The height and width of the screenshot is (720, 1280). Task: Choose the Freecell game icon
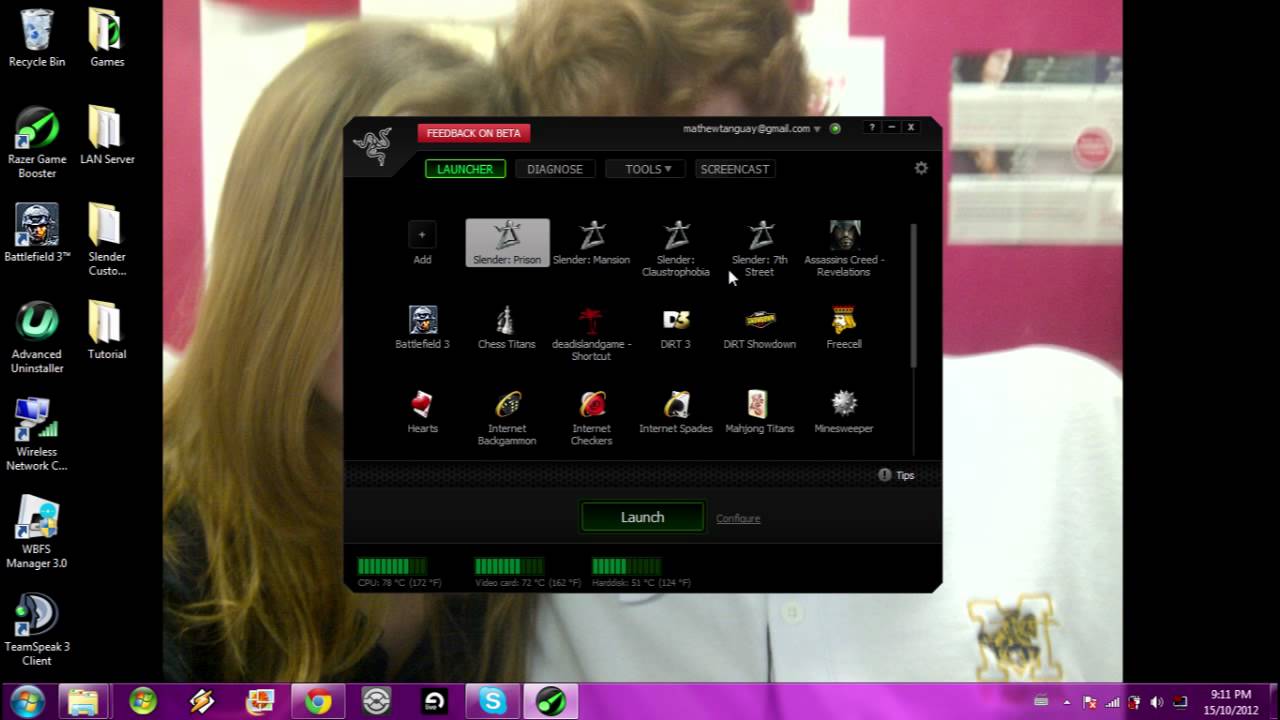tap(844, 328)
